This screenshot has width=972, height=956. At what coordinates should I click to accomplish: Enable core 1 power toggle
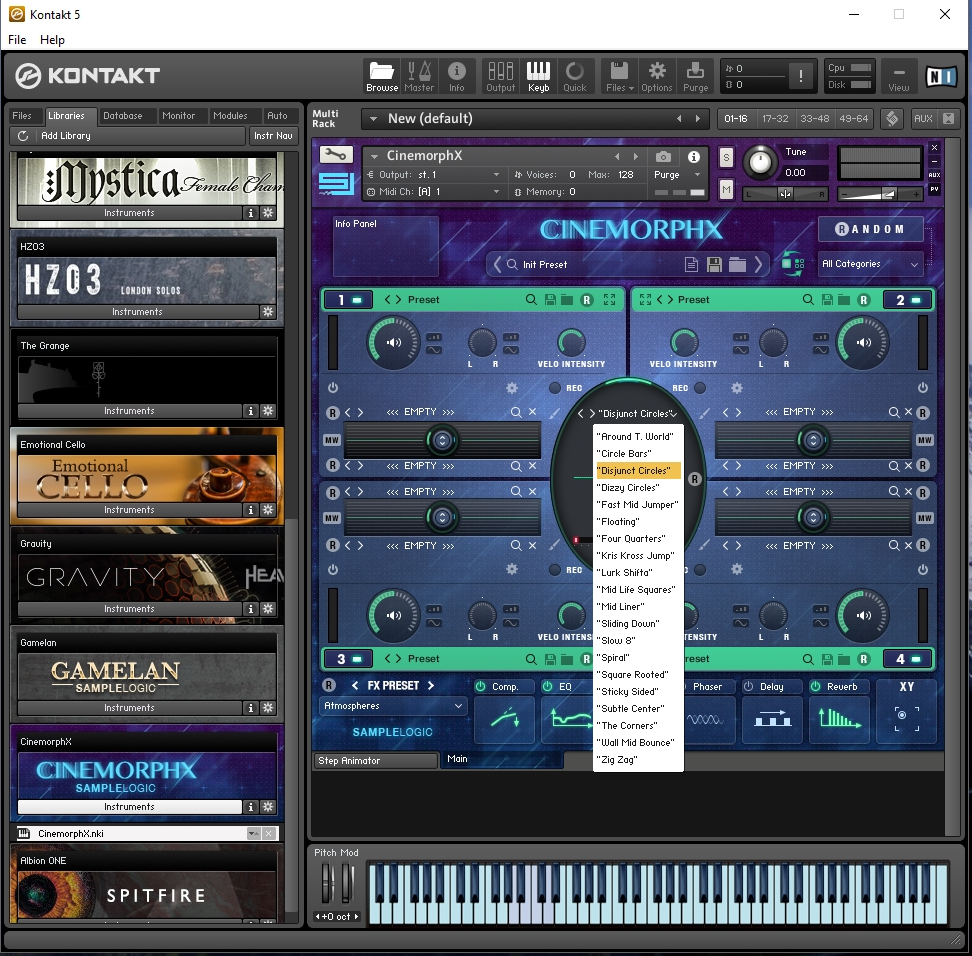point(333,387)
